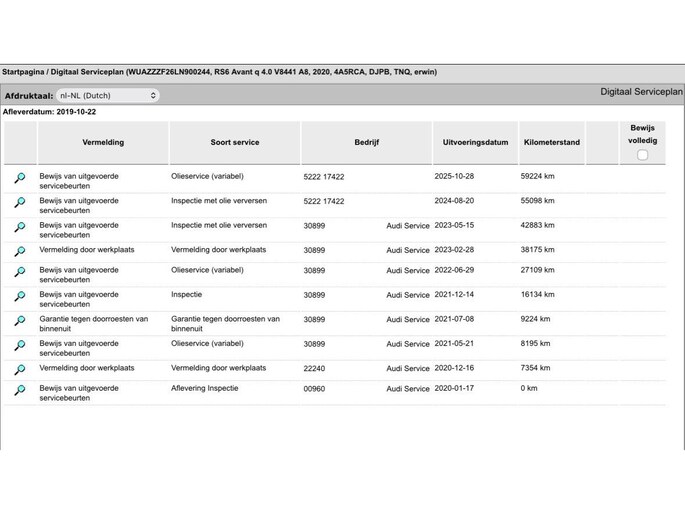
Task: Click the Digitaal Serviceplan title at top right
Action: pos(641,92)
